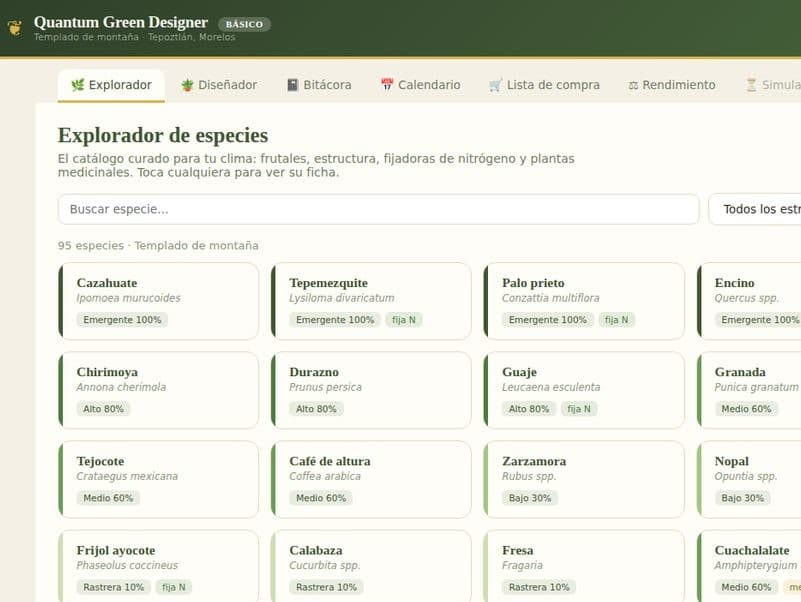Open the Calabaza species card
The height and width of the screenshot is (602, 801).
(x=371, y=566)
